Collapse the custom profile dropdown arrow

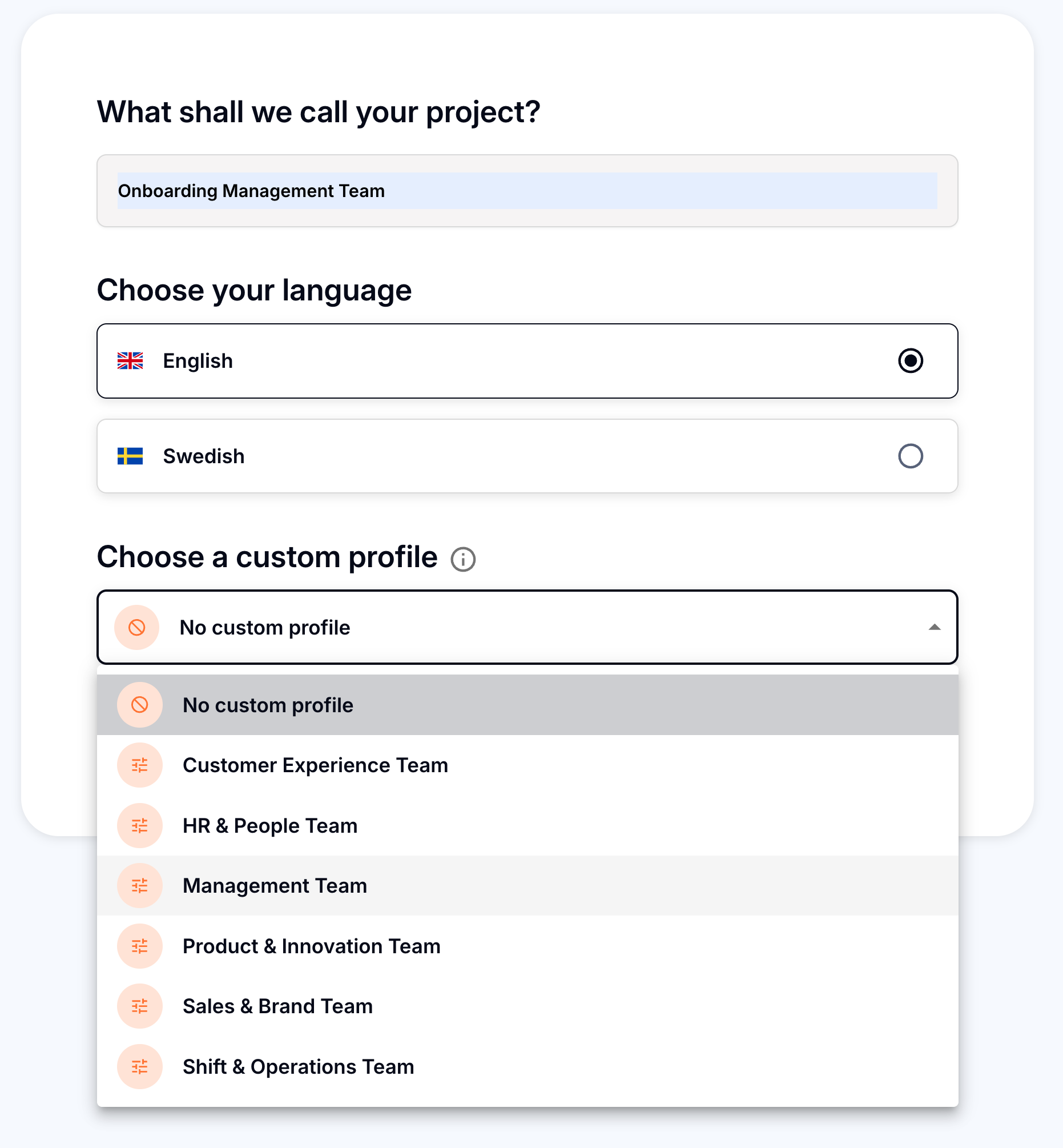[x=934, y=627]
